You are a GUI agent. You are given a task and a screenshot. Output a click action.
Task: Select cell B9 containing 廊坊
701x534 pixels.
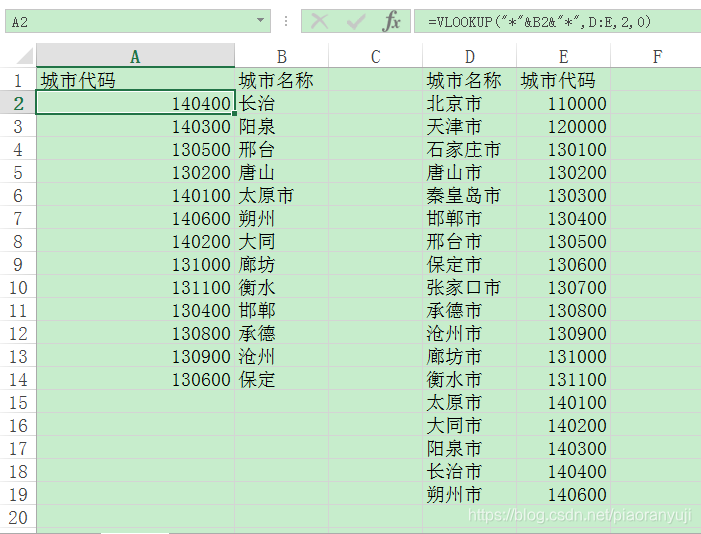pyautogui.click(x=282, y=264)
